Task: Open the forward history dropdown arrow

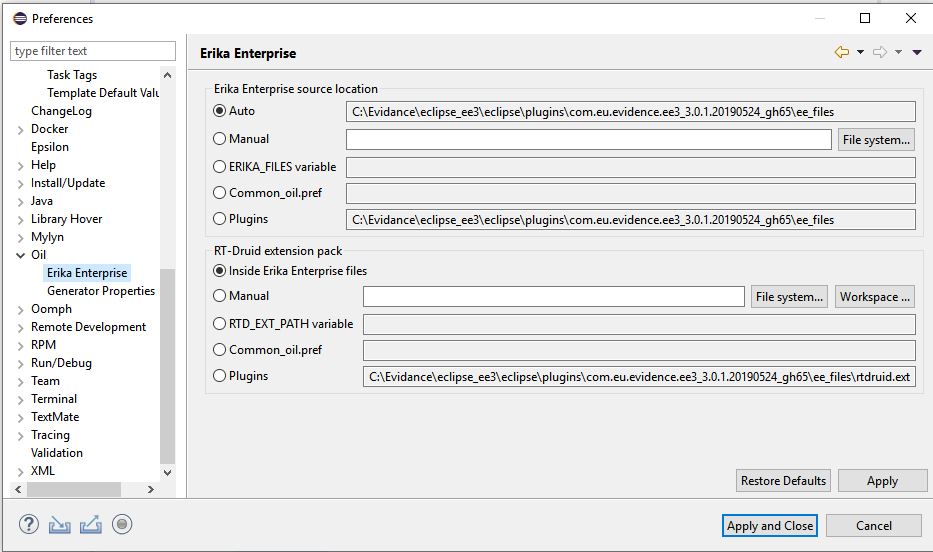Action: coord(898,52)
